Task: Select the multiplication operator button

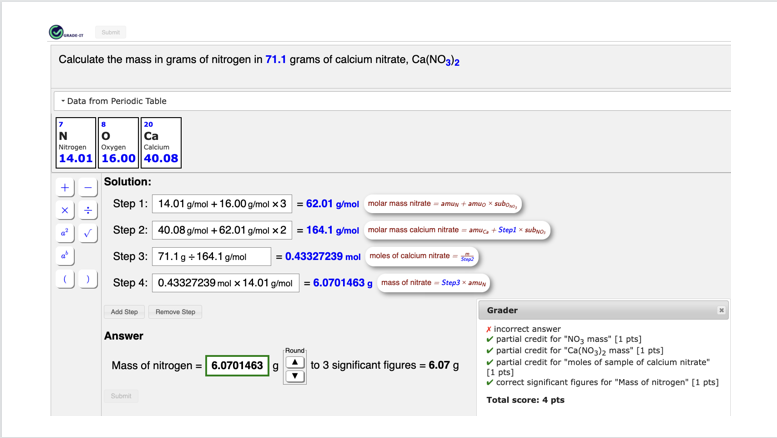Action: [x=65, y=210]
